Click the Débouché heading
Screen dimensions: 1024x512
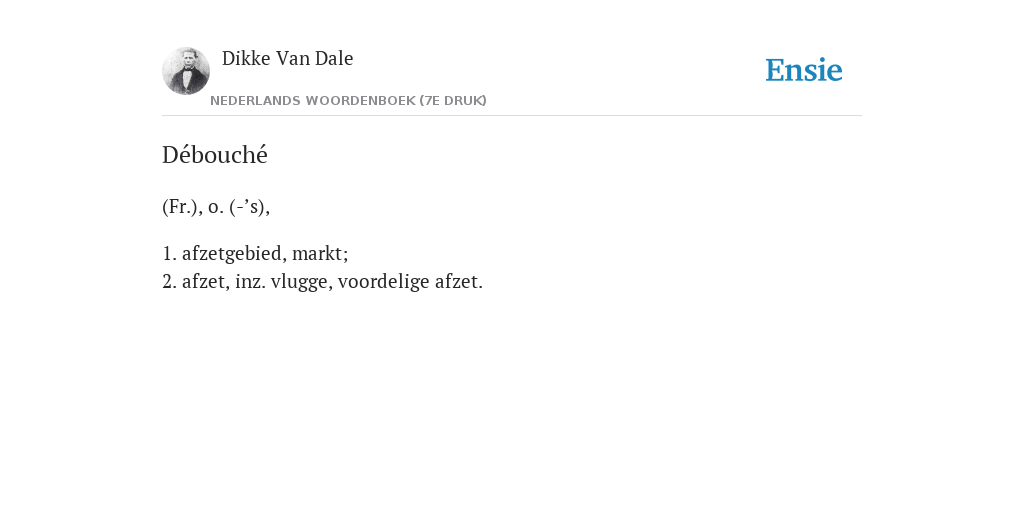[x=215, y=155]
